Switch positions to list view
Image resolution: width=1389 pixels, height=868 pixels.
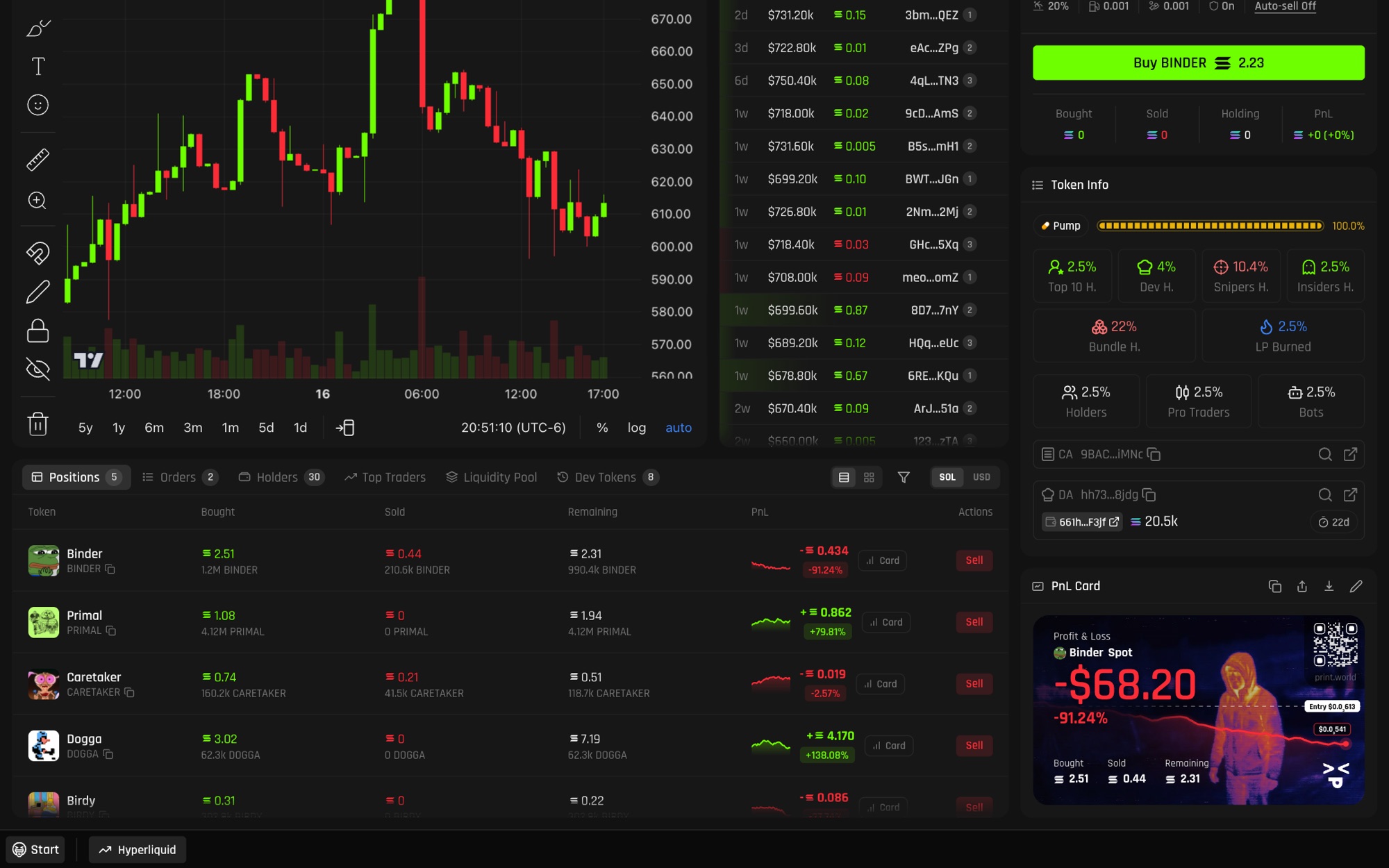click(x=844, y=477)
